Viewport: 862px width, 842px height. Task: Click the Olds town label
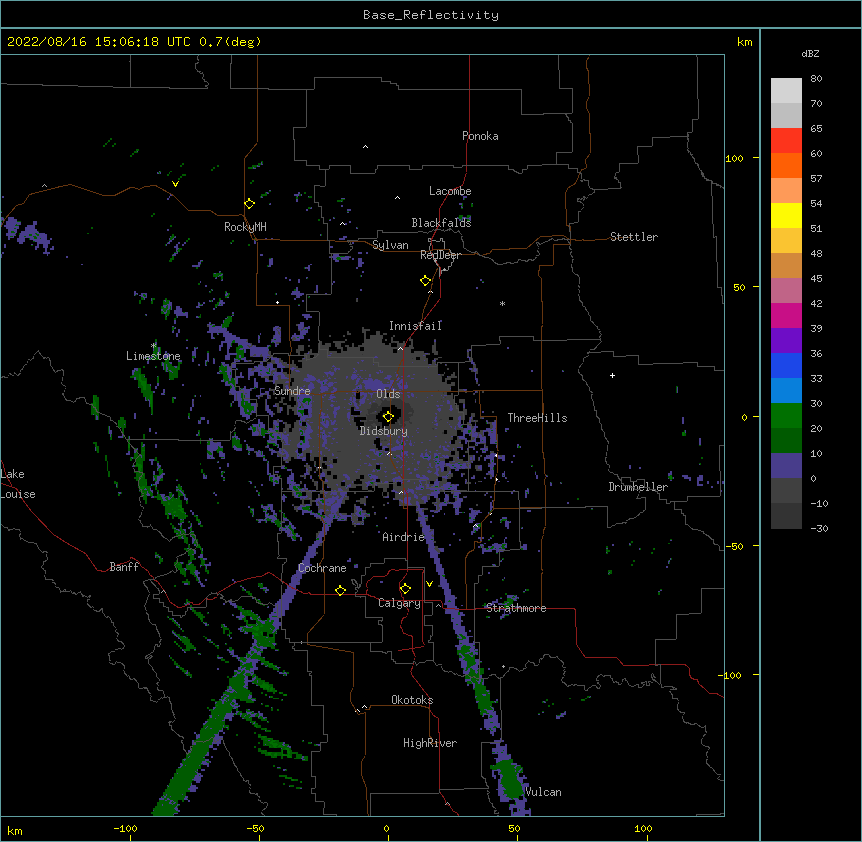[388, 394]
